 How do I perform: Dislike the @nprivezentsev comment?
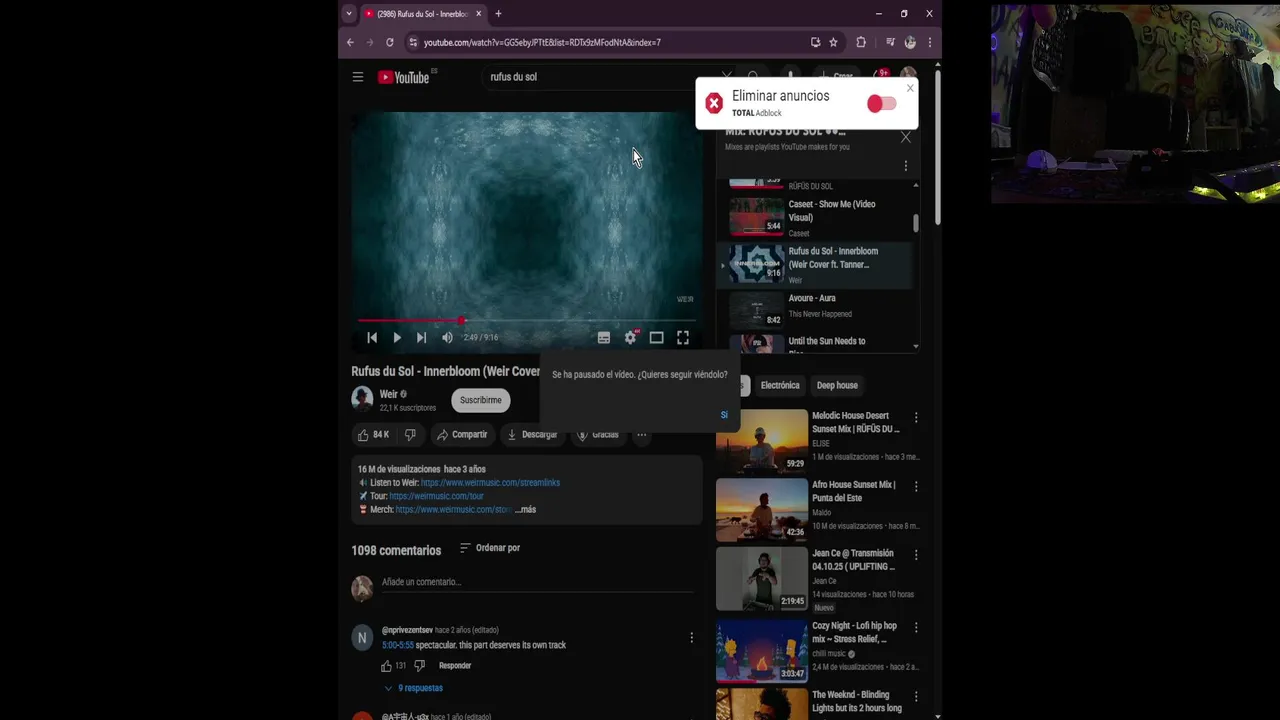tap(419, 666)
